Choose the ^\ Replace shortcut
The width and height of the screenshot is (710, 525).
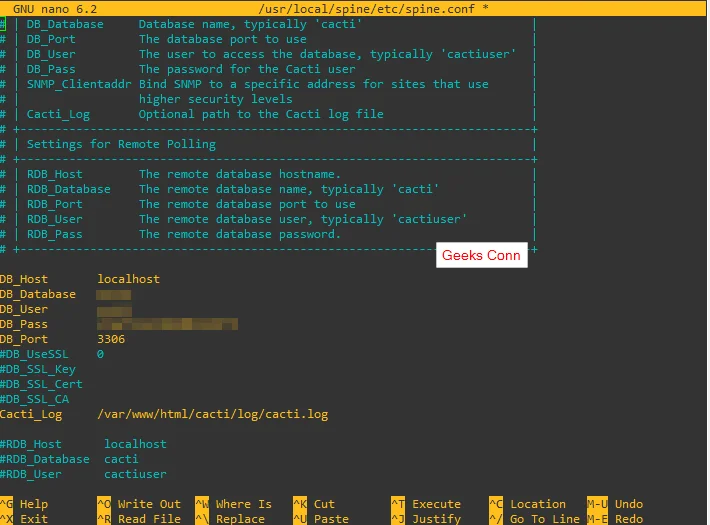(230, 519)
